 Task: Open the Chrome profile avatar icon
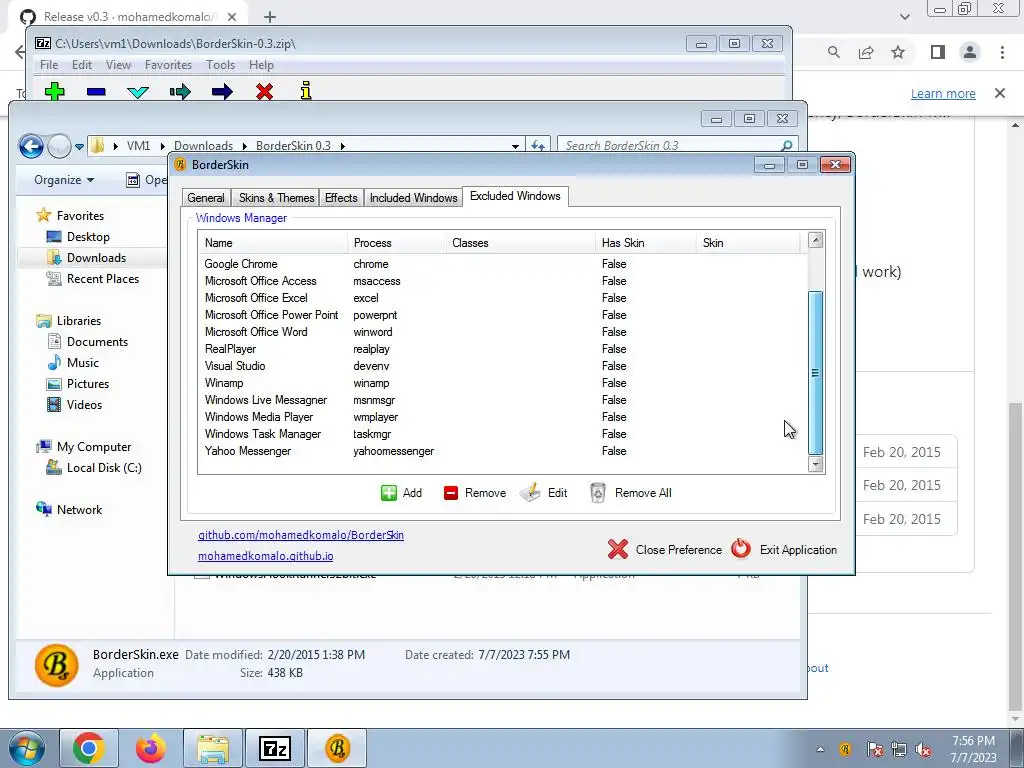tap(970, 52)
